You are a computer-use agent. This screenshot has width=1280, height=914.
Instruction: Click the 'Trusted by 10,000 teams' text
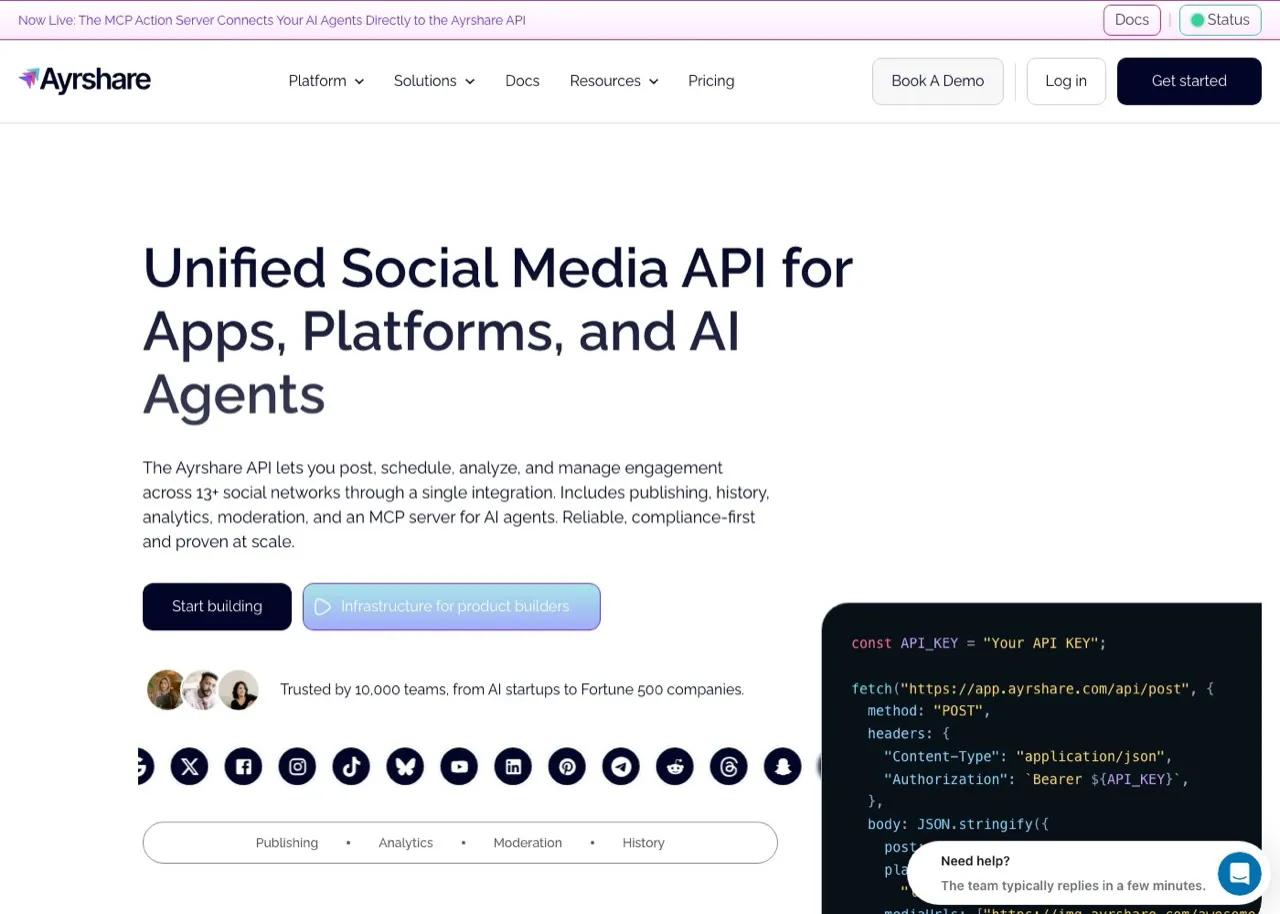click(512, 689)
